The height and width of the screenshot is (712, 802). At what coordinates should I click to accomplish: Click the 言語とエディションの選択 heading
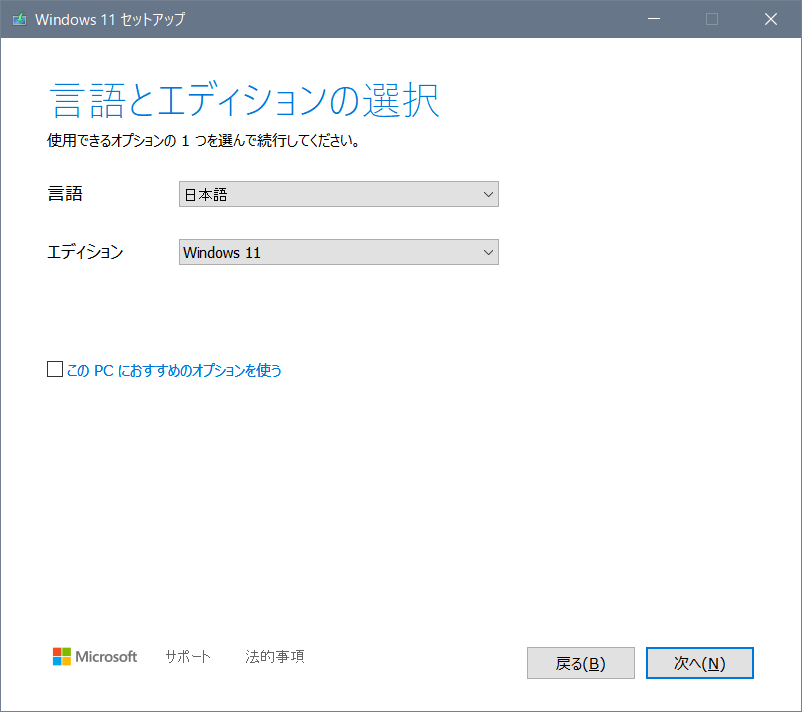pyautogui.click(x=244, y=100)
